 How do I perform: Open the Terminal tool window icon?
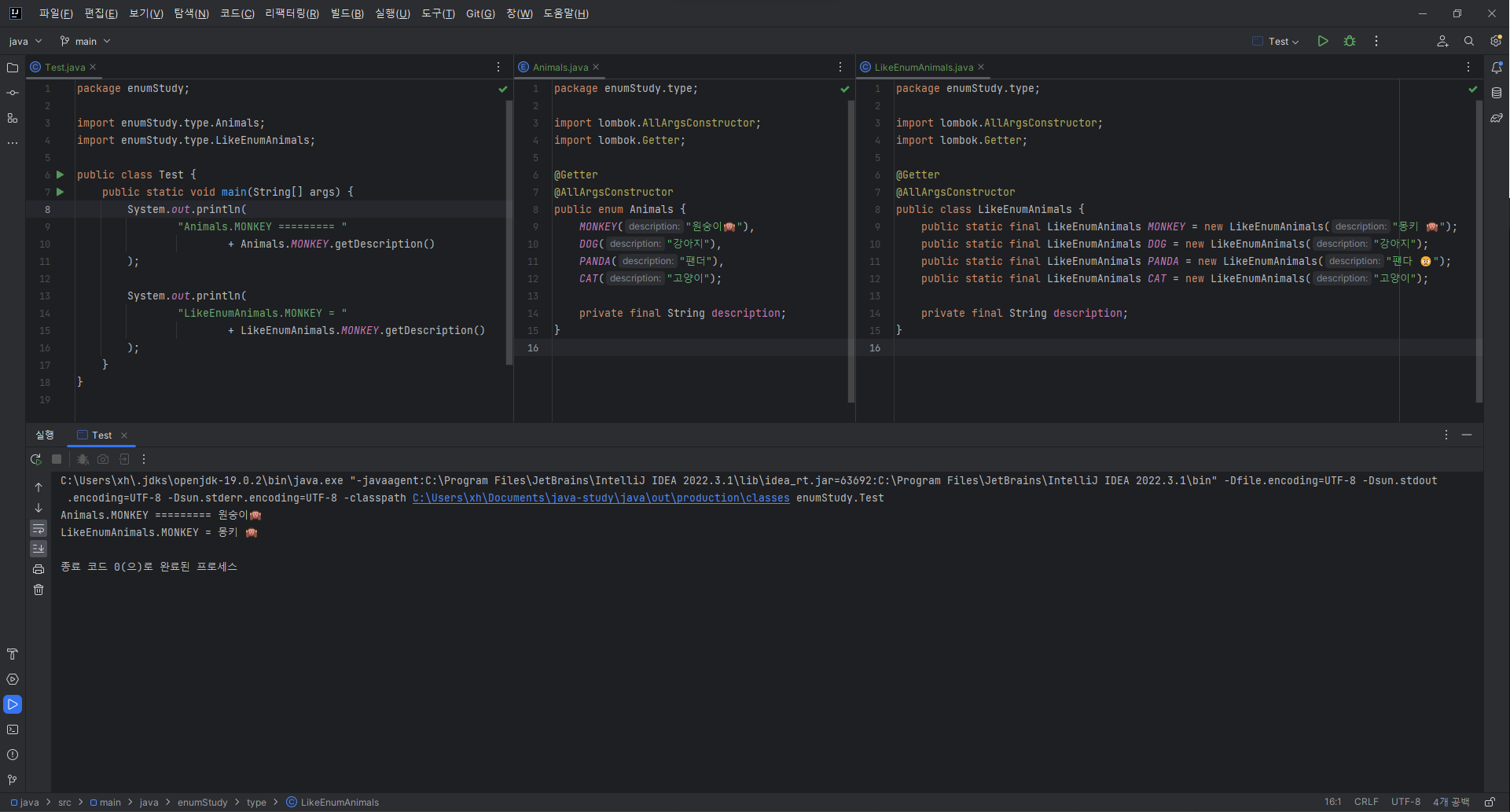(x=13, y=729)
